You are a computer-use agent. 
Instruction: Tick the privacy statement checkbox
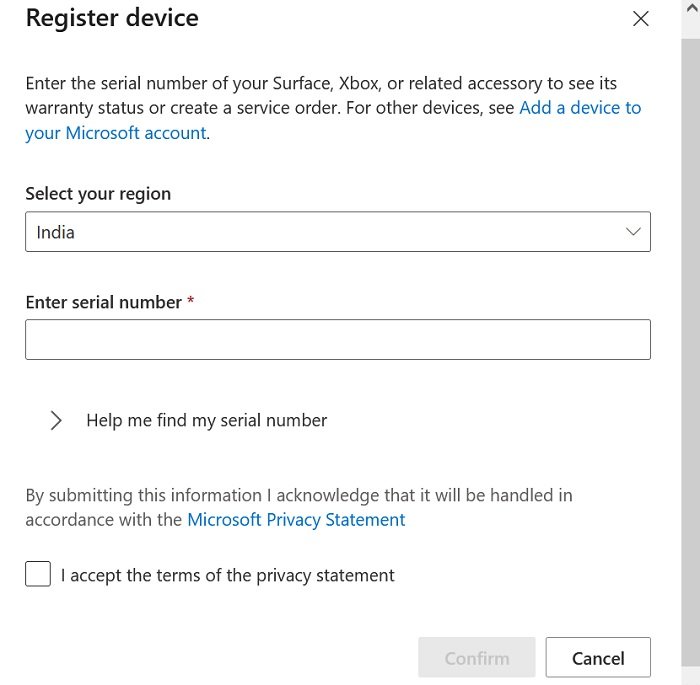tap(38, 575)
